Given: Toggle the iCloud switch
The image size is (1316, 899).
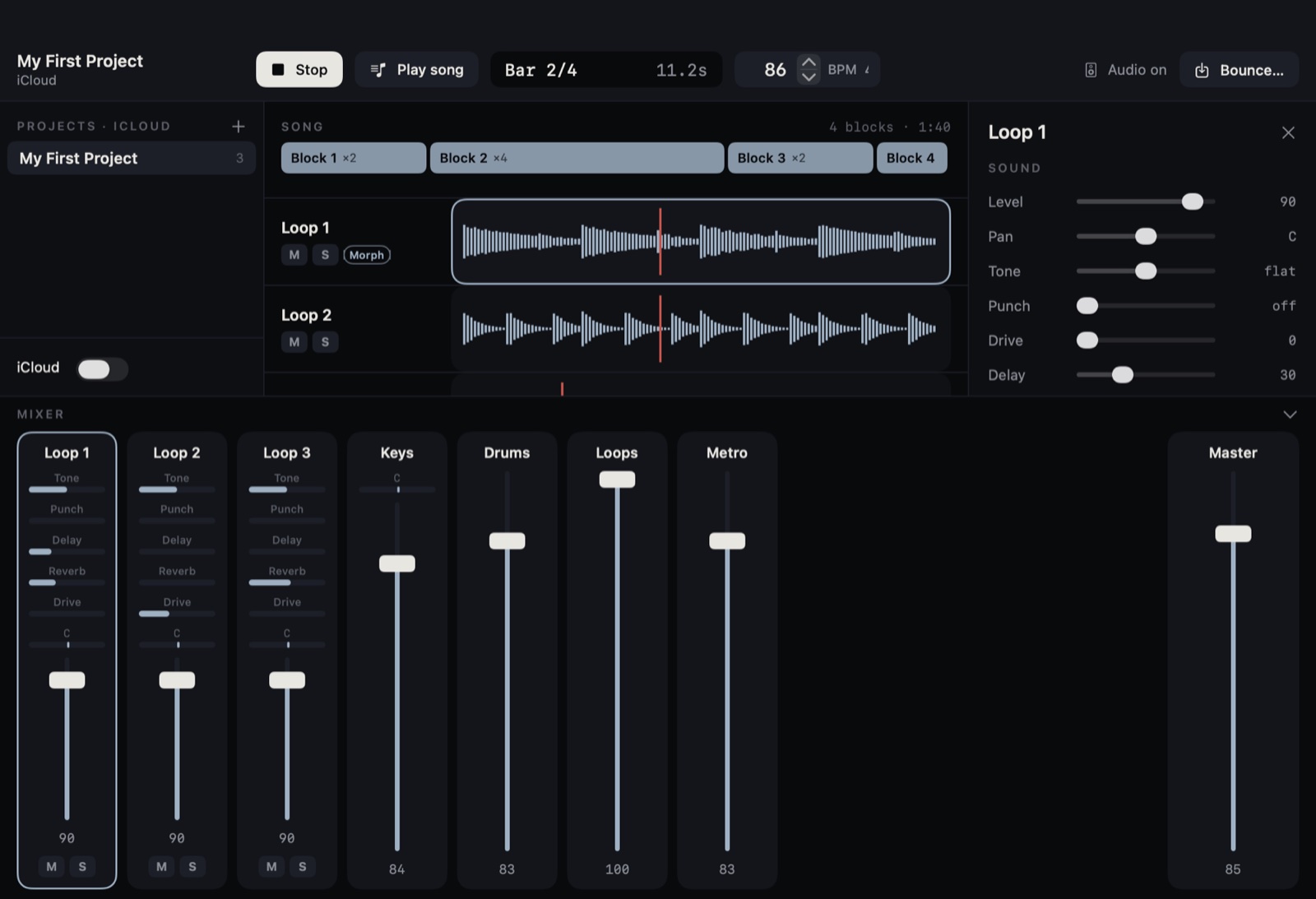Looking at the screenshot, I should [x=102, y=369].
